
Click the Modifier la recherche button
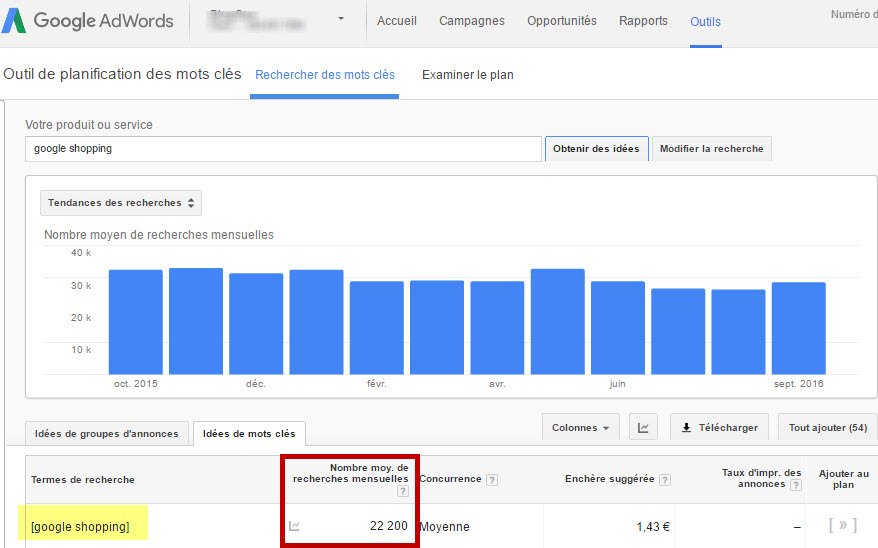coord(712,149)
